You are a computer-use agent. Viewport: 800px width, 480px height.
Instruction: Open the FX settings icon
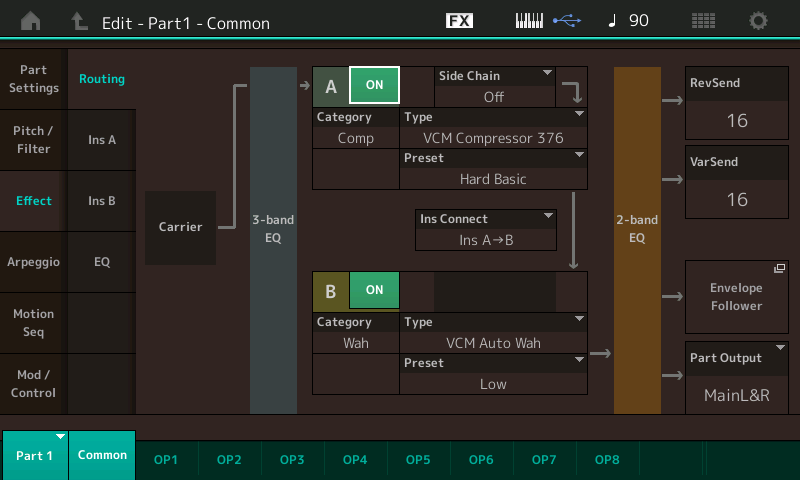459,21
